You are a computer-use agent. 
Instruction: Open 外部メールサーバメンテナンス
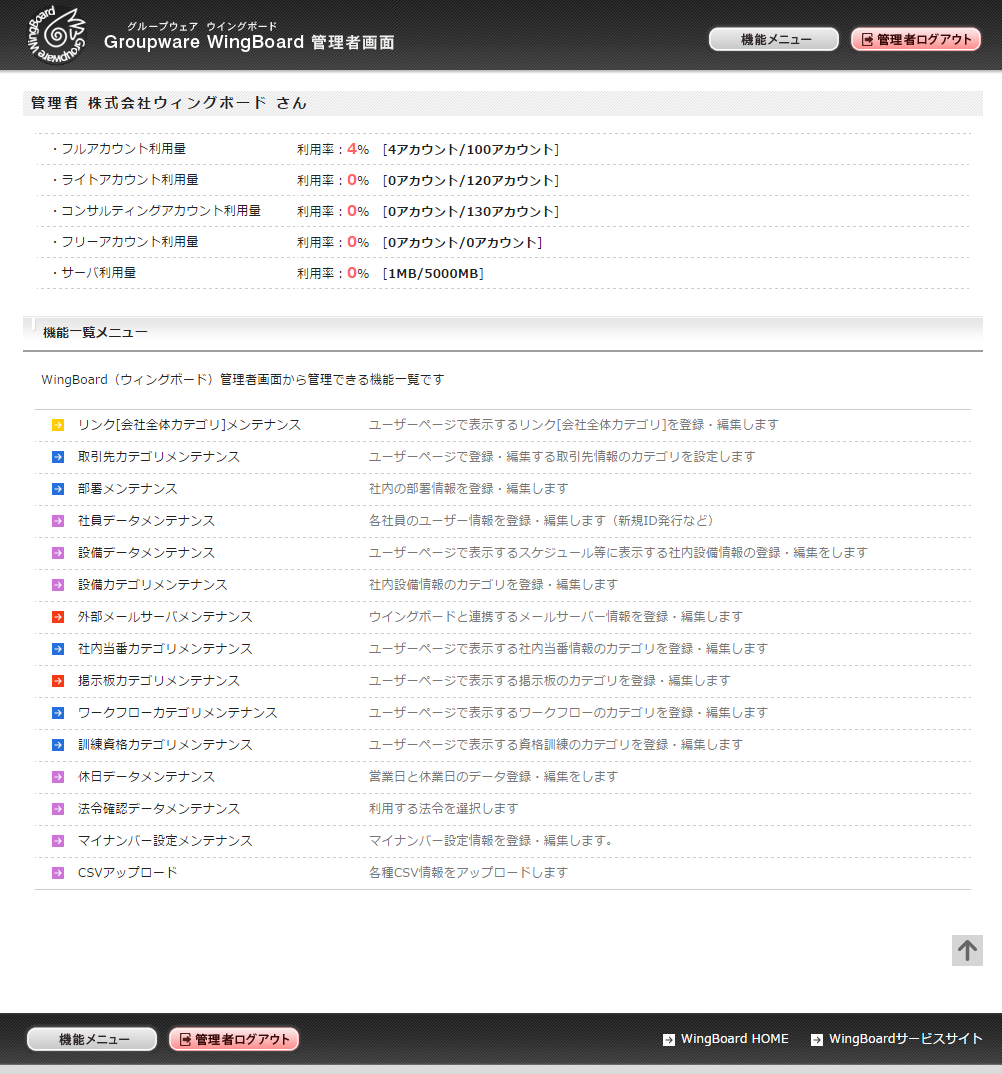tap(165, 617)
